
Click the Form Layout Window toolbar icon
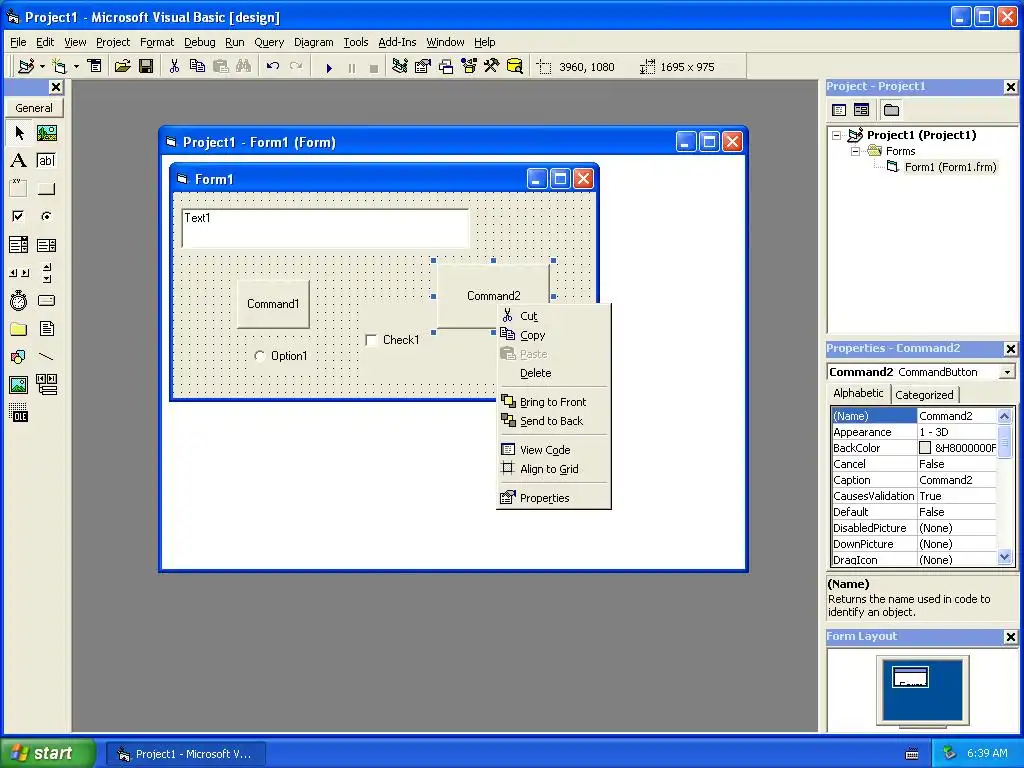pyautogui.click(x=446, y=66)
